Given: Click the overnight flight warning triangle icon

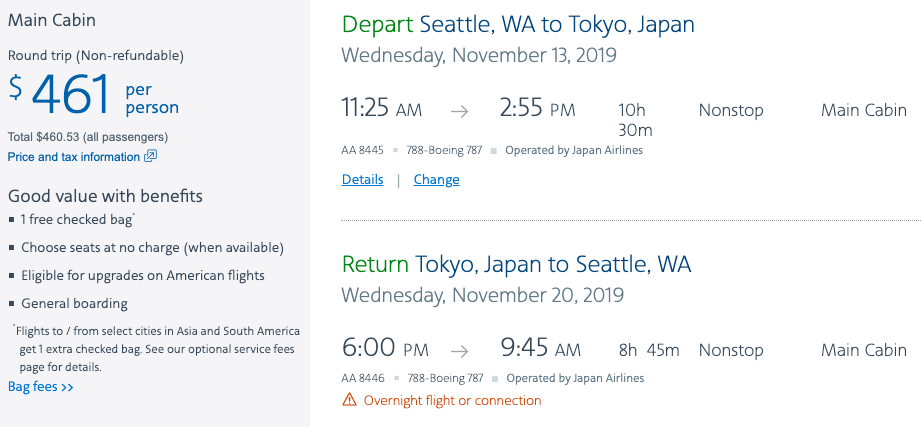Looking at the screenshot, I should point(349,400).
